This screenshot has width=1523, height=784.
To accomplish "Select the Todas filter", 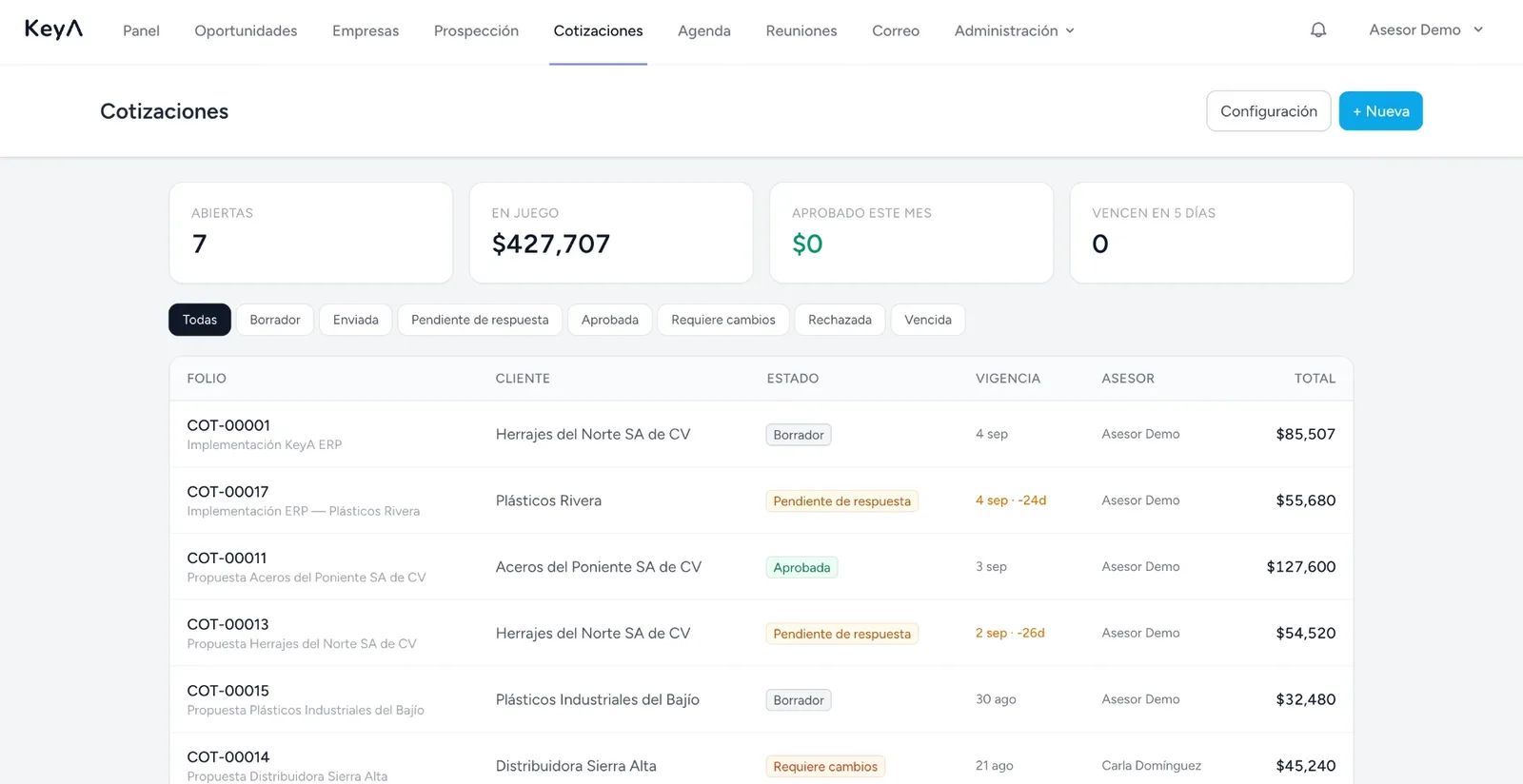I will [200, 320].
